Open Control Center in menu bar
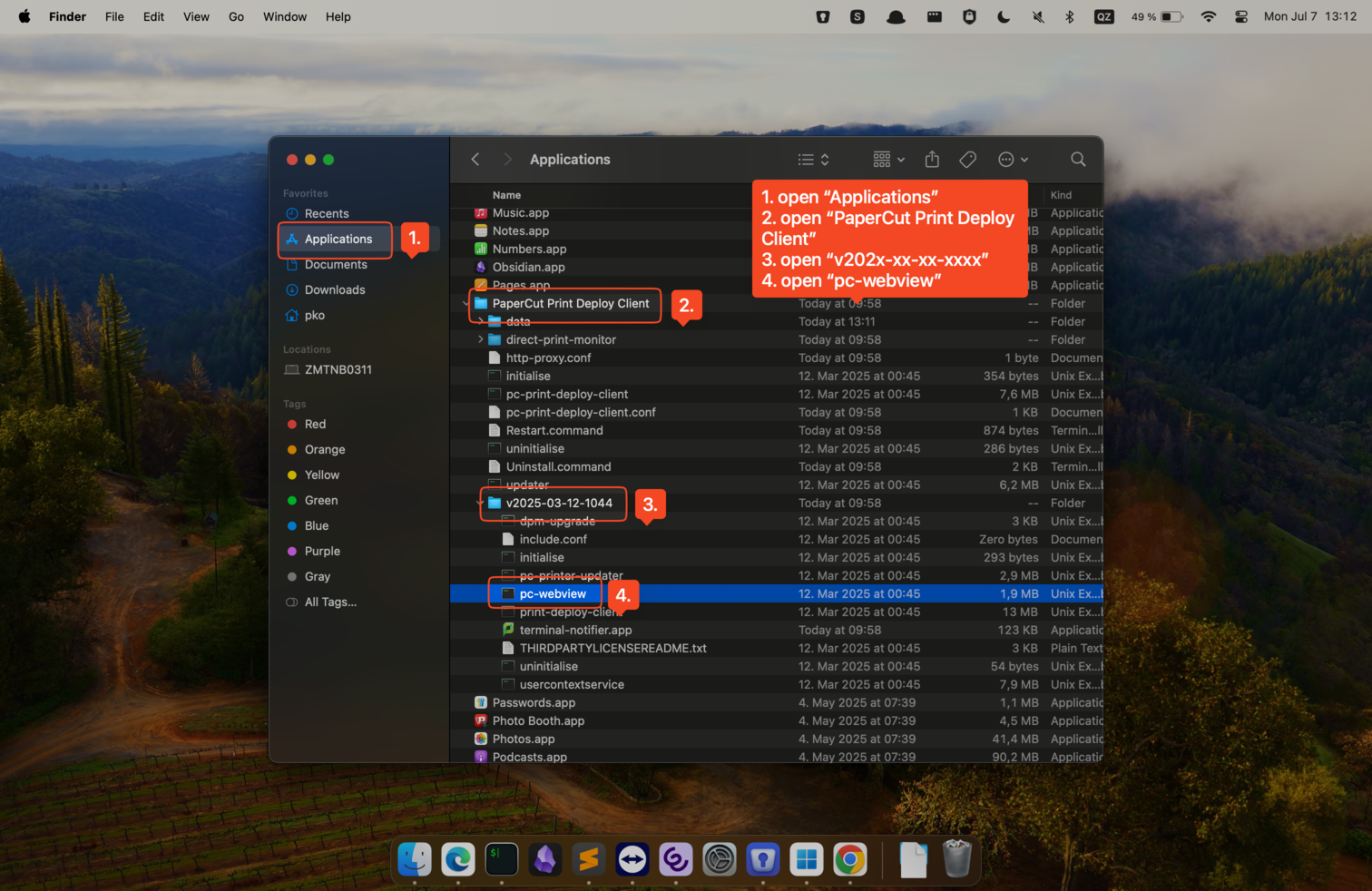This screenshot has width=1372, height=891. tap(1241, 16)
